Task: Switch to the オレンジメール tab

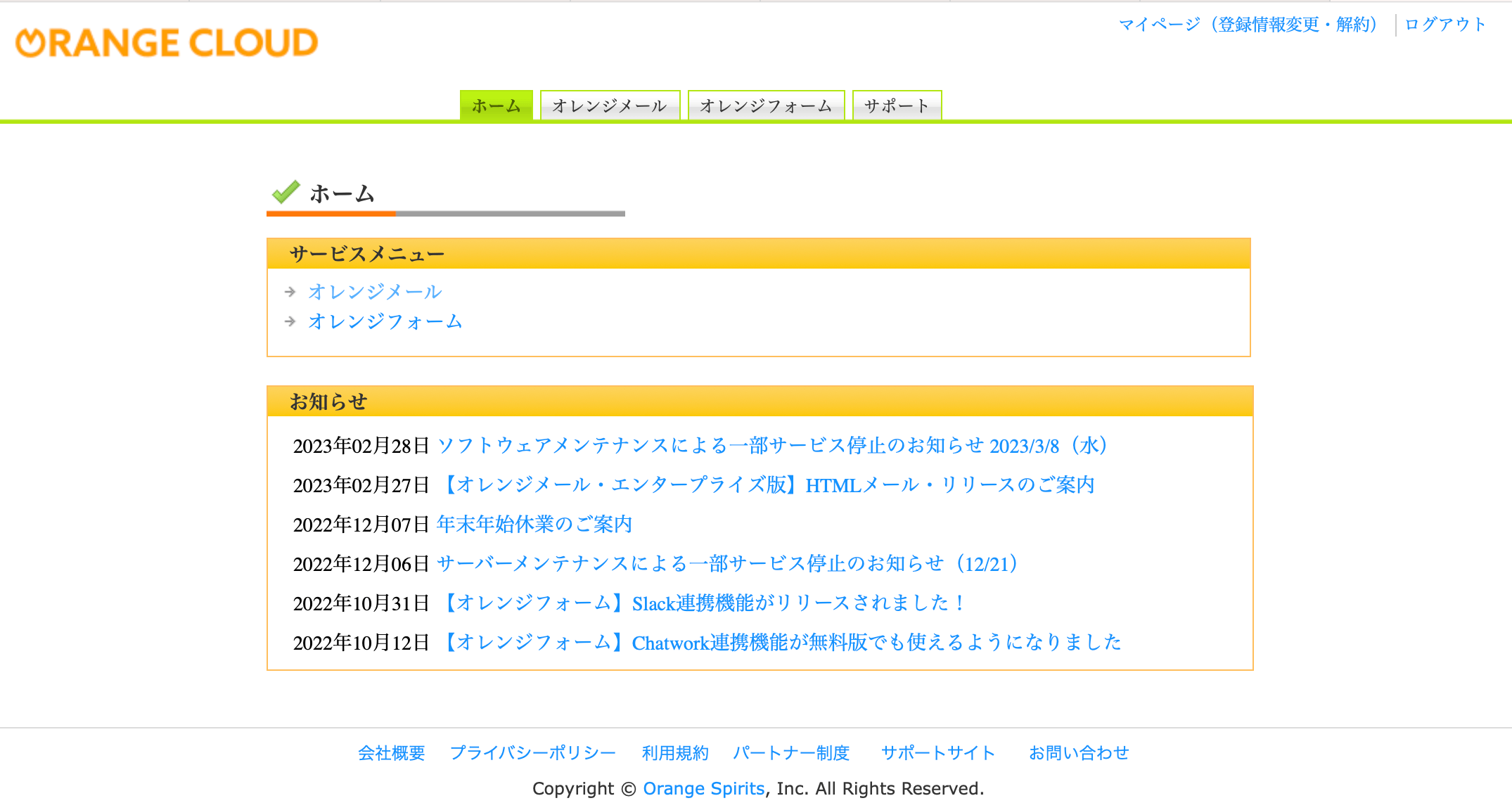Action: 610,105
